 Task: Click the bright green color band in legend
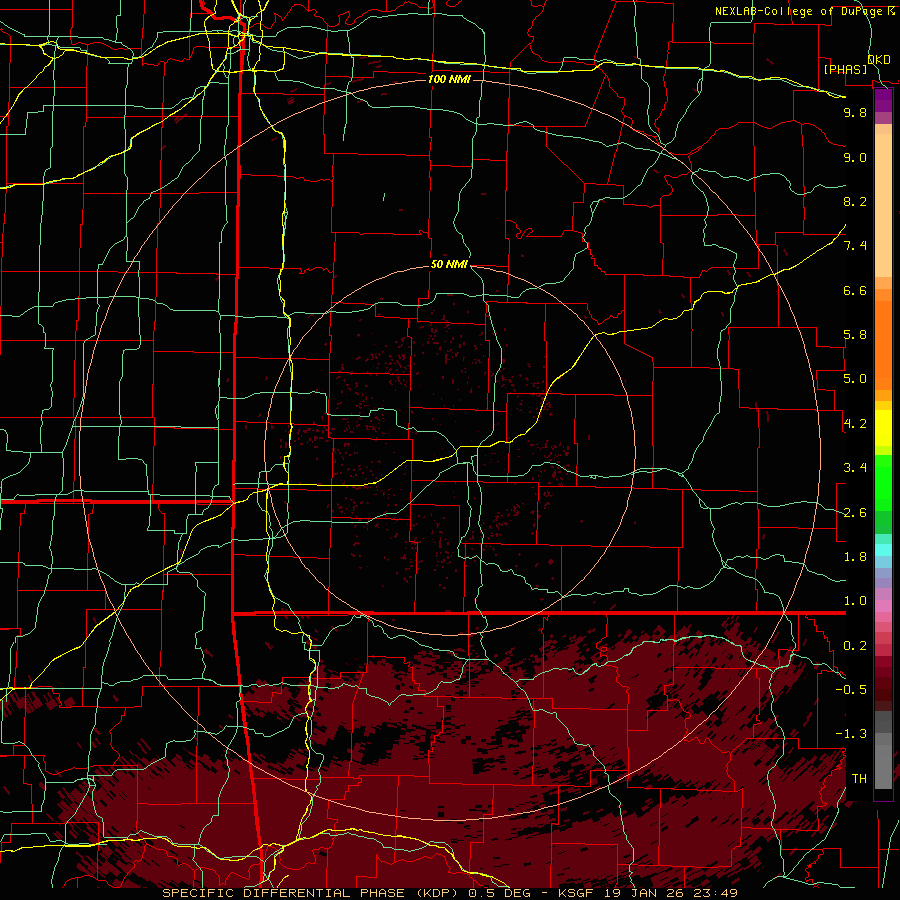(883, 482)
